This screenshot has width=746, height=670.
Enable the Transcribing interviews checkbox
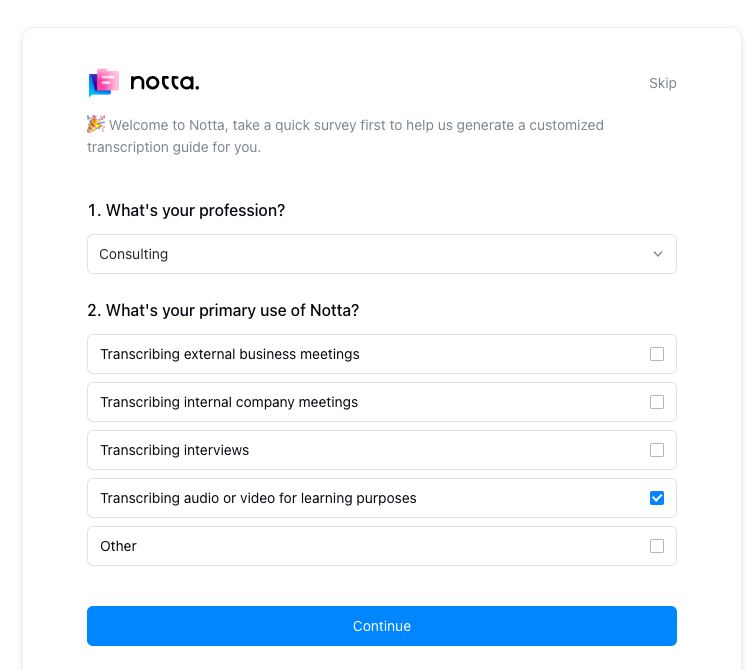[x=657, y=450]
